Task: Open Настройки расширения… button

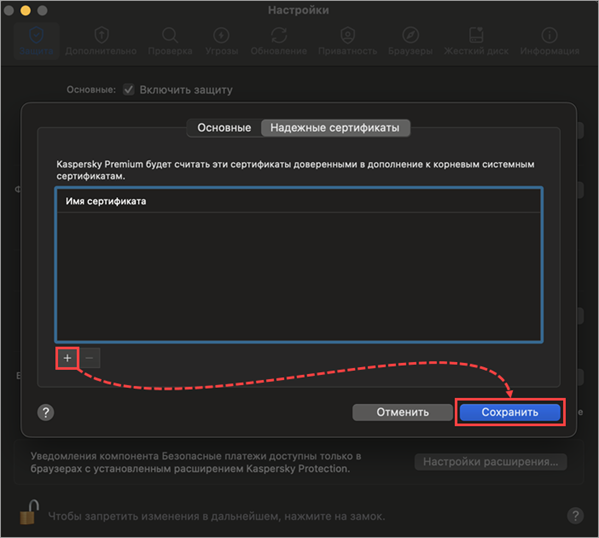Action: tap(491, 462)
